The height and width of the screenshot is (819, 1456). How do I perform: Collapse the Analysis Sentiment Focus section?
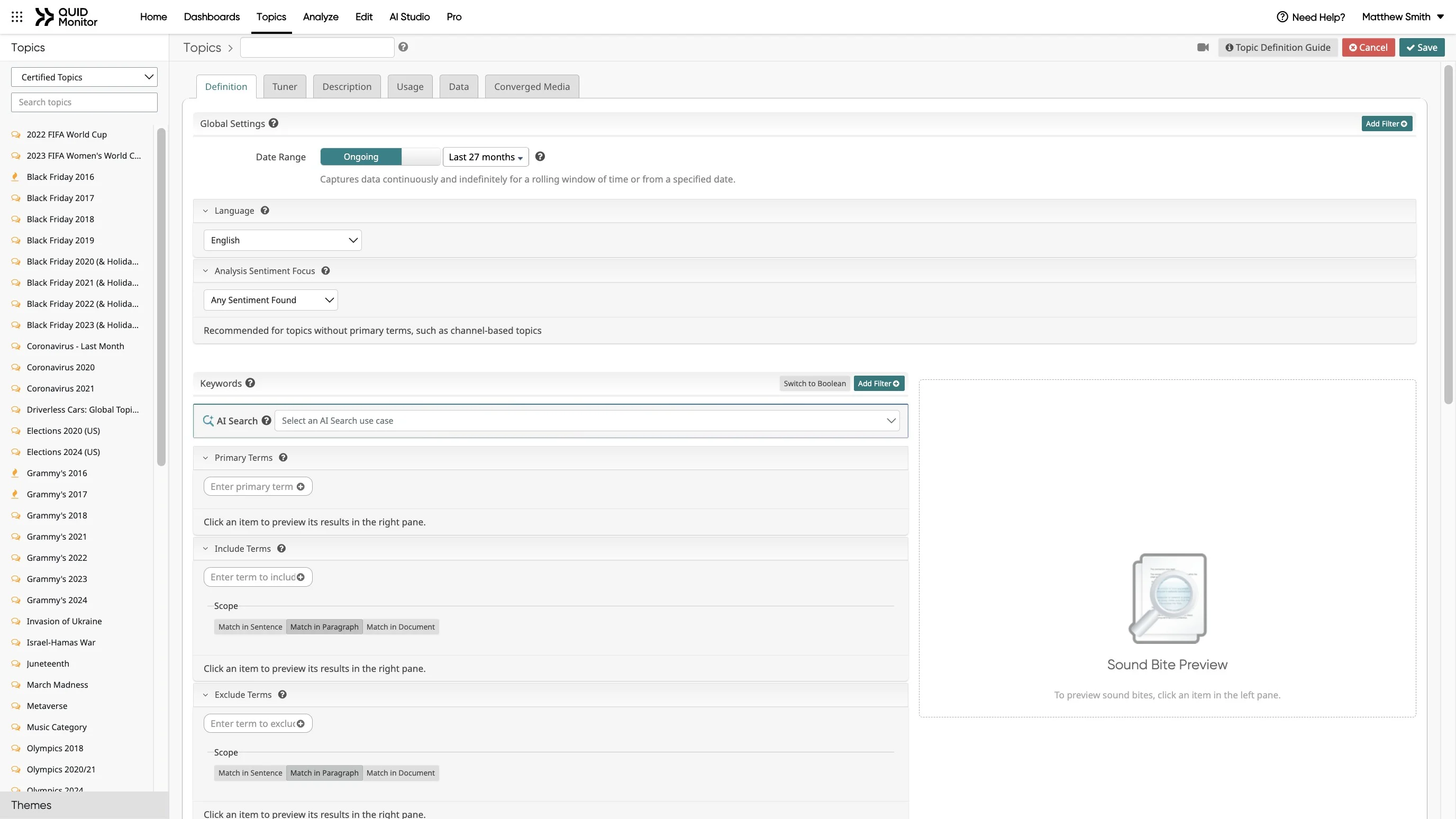click(206, 271)
